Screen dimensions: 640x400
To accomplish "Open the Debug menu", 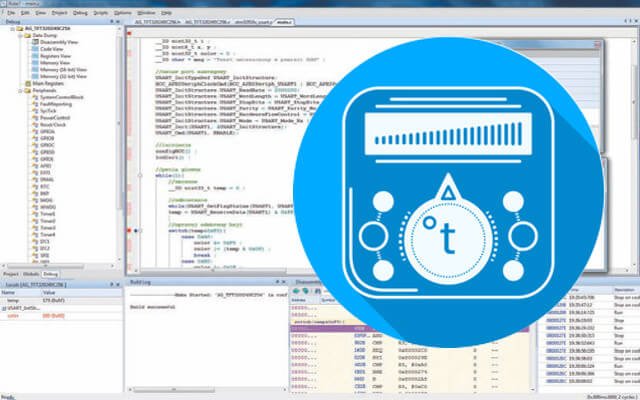I will [80, 13].
